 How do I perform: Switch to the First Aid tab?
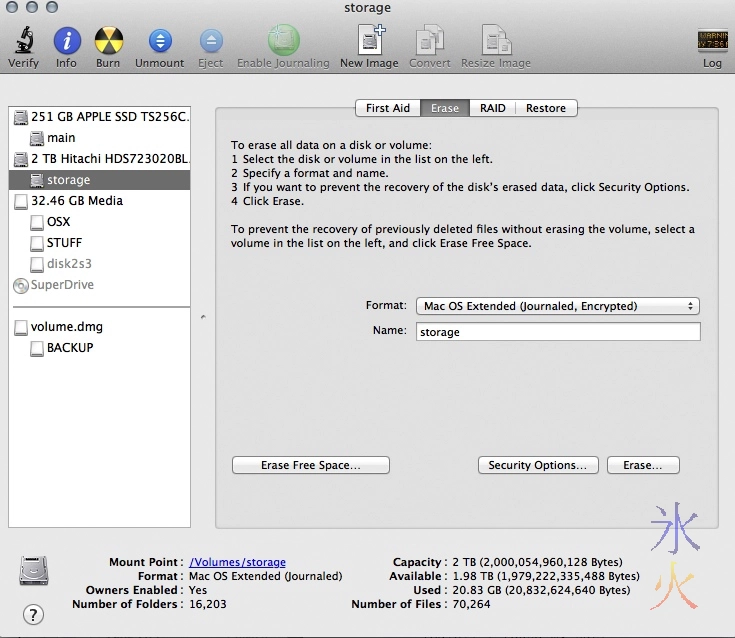[x=387, y=108]
